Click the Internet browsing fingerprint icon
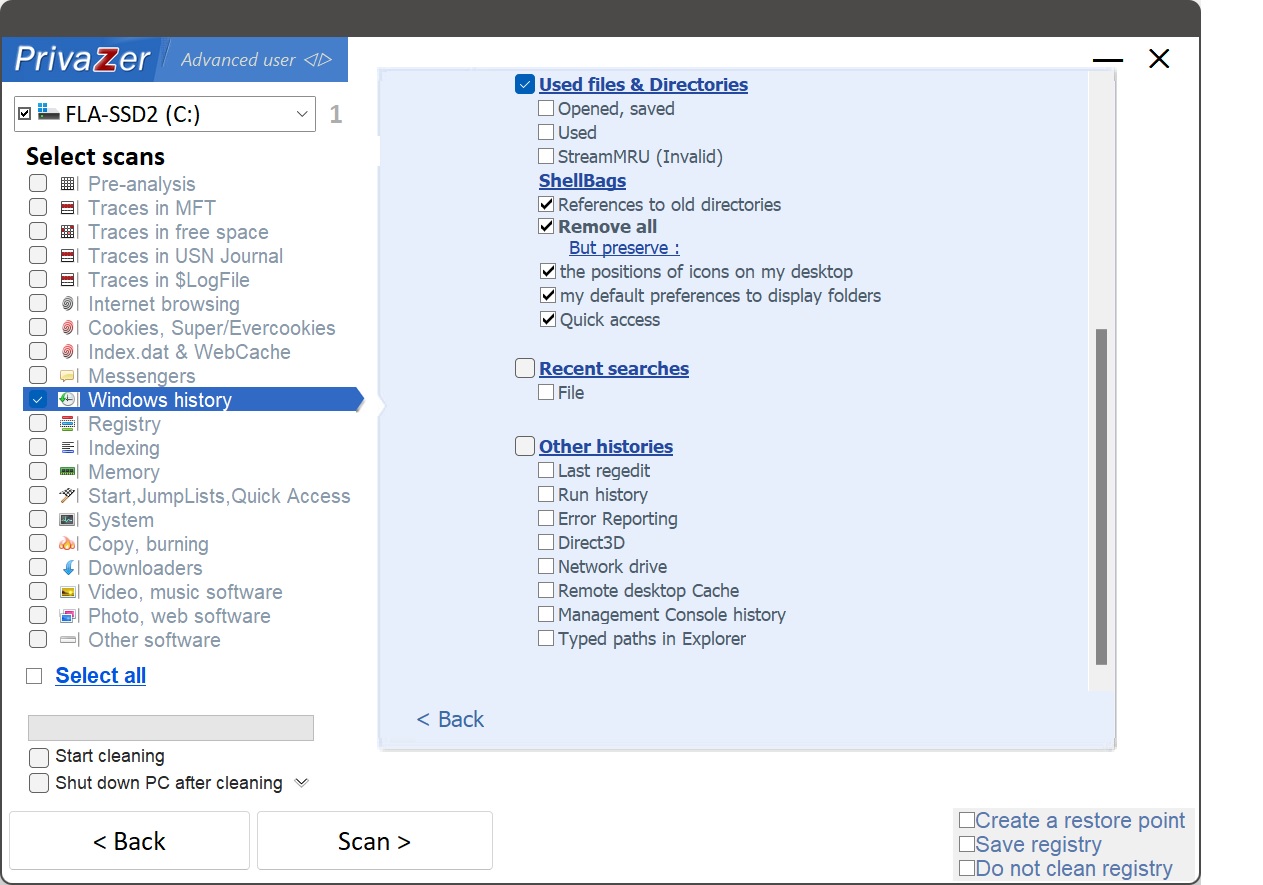 tap(68, 304)
